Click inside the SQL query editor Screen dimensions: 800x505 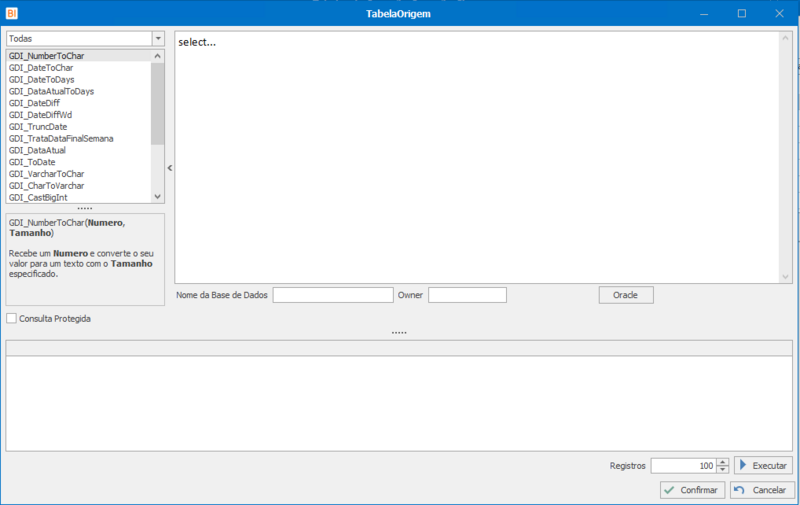[477, 158]
